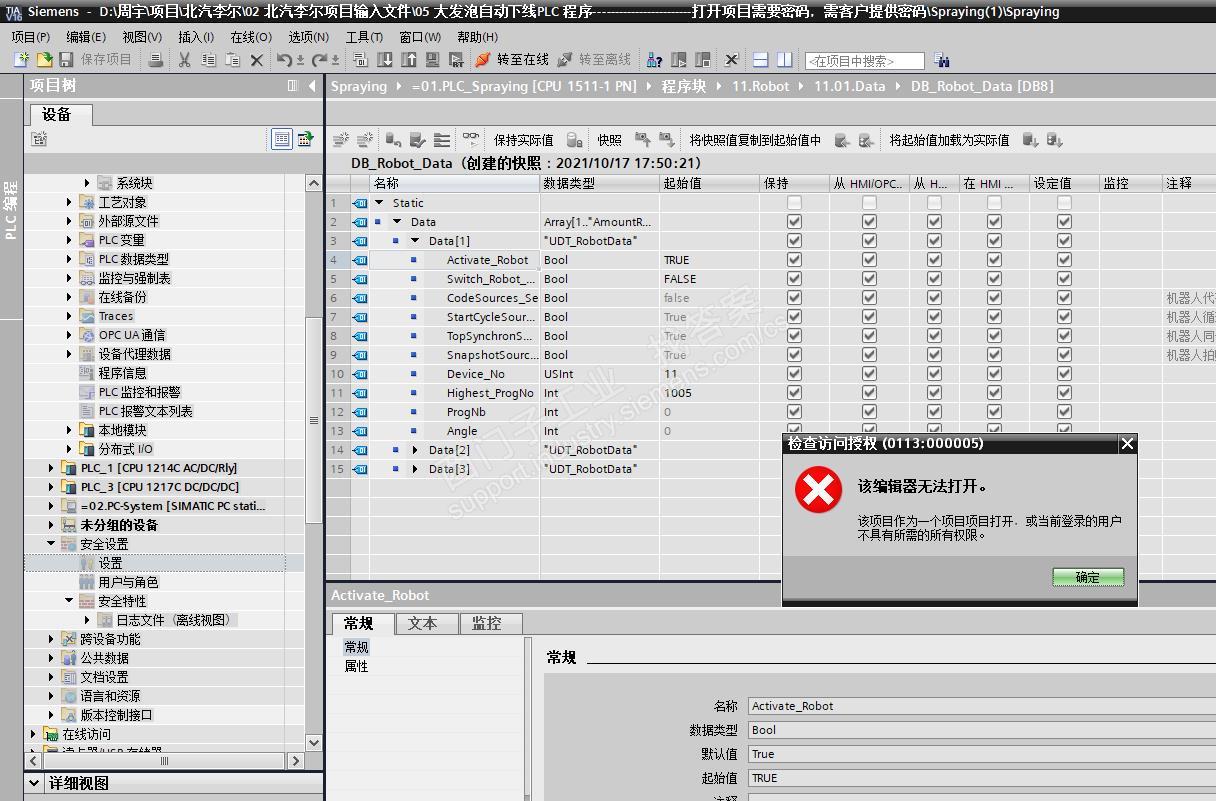Toggle the 设定值 checkbox for Device_No row
Viewport: 1216px width, 801px height.
click(1064, 374)
